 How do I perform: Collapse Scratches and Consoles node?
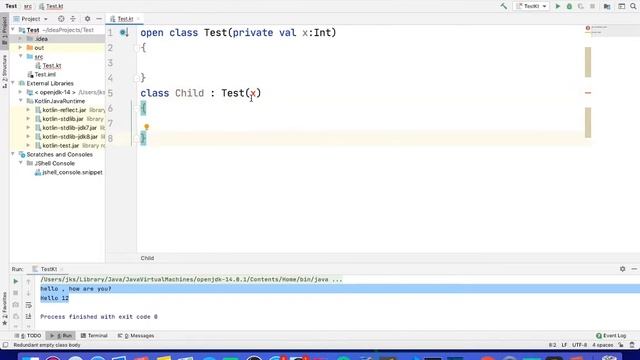13,154
